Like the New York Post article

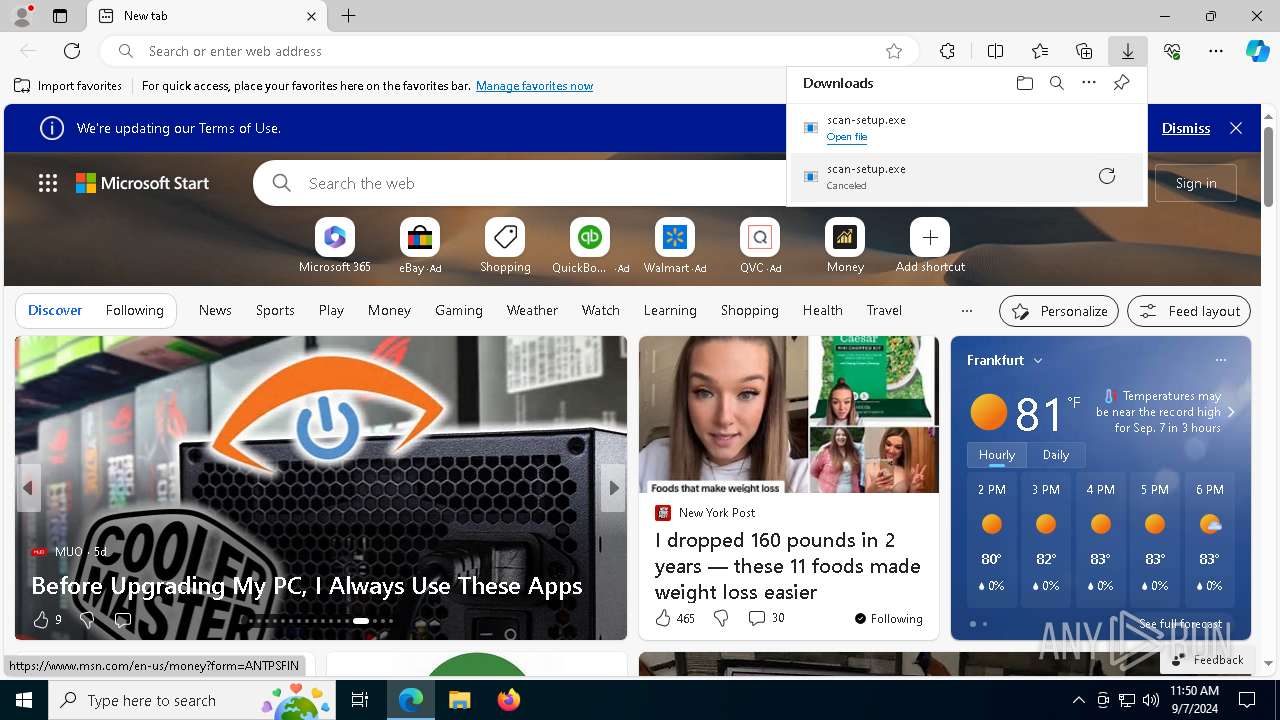pyautogui.click(x=663, y=618)
